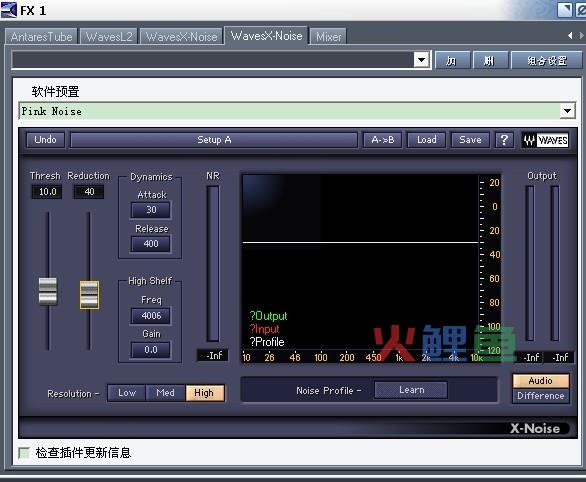Click the Noise Profile Learn button
586x482 pixels.
click(411, 390)
